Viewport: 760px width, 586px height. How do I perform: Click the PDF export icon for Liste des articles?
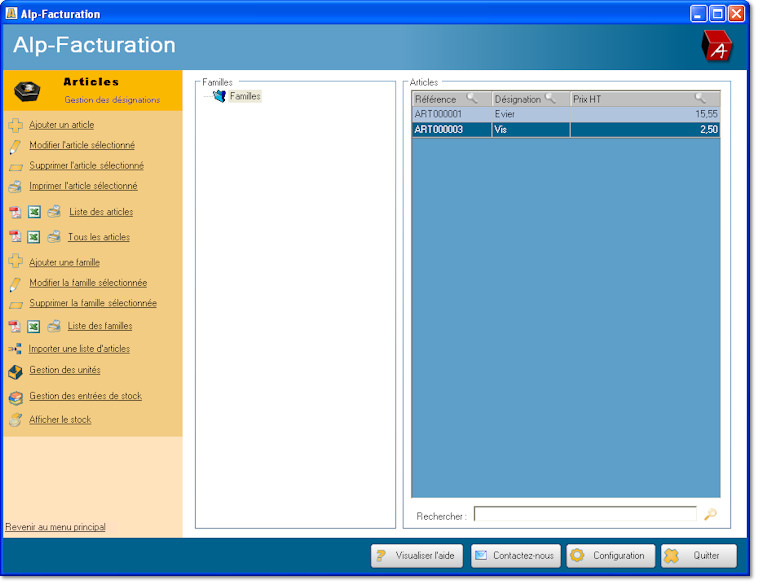tap(15, 212)
